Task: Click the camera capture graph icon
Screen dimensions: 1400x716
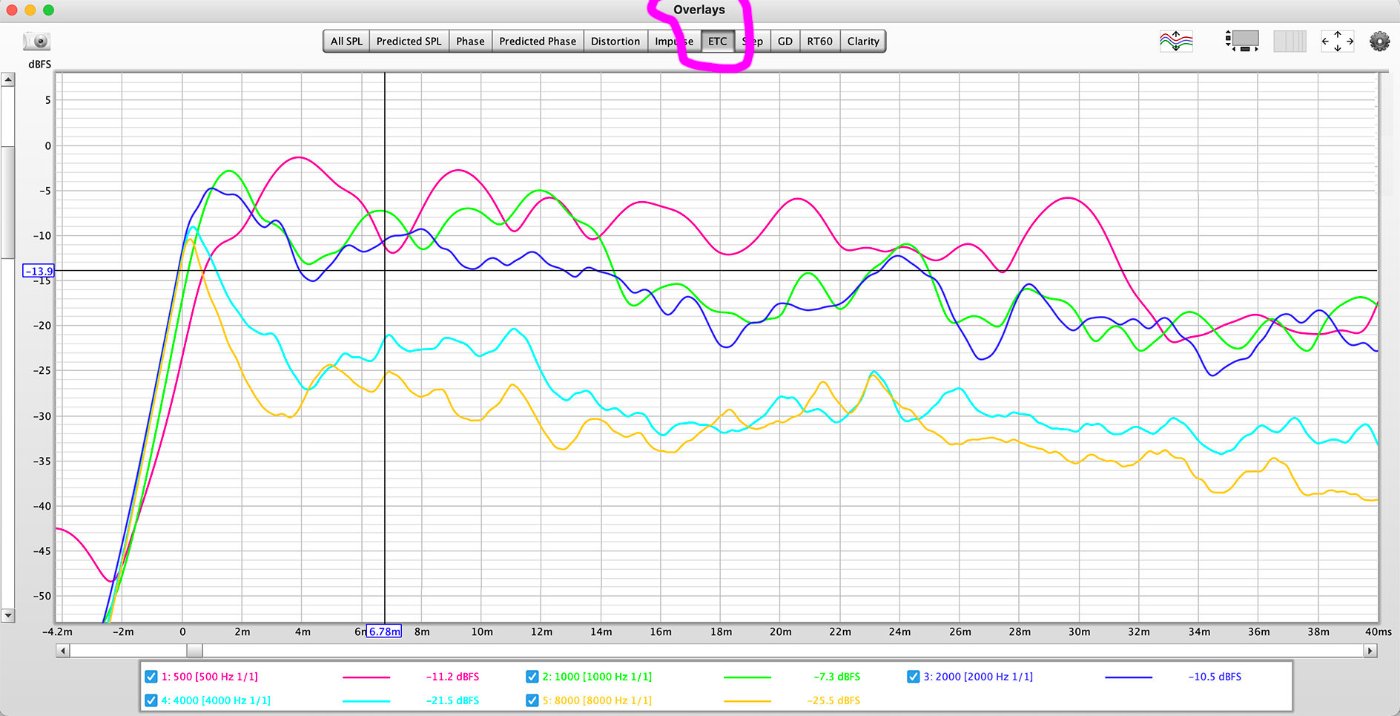Action: (36, 41)
